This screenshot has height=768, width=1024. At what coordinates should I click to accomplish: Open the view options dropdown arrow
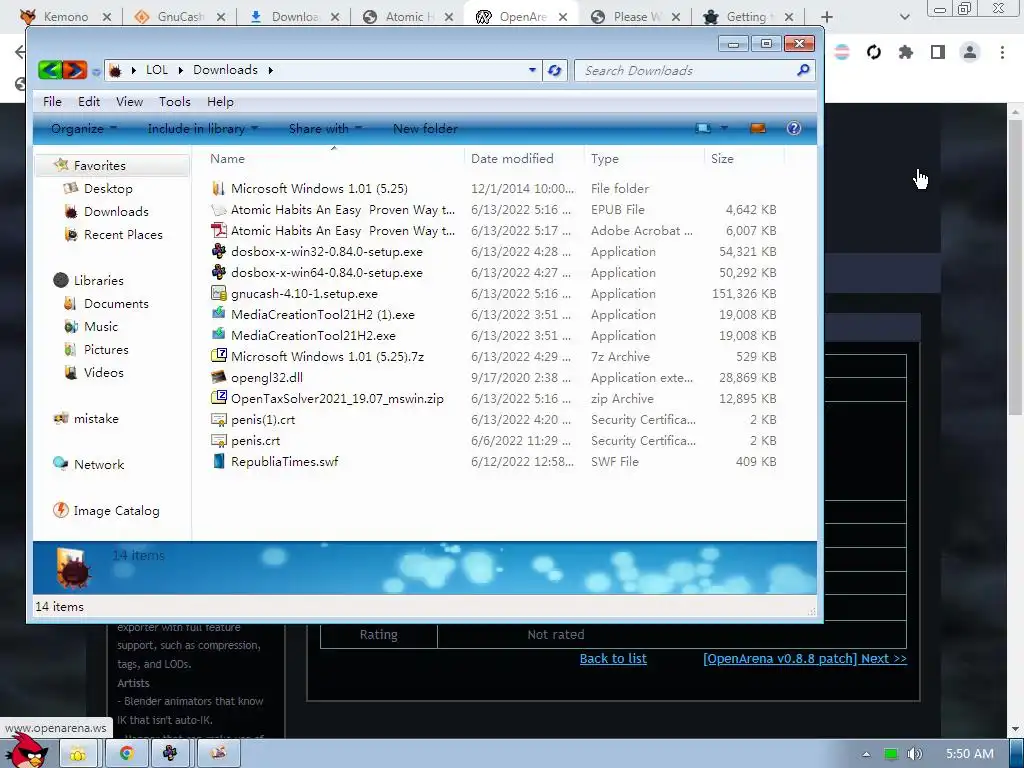pos(724,128)
